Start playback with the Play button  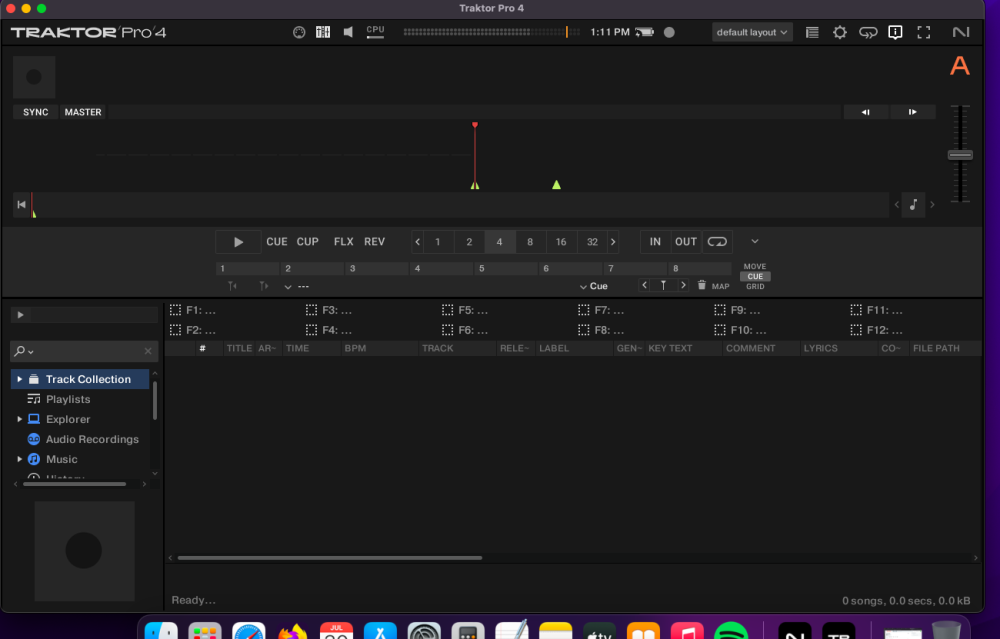click(x=238, y=242)
